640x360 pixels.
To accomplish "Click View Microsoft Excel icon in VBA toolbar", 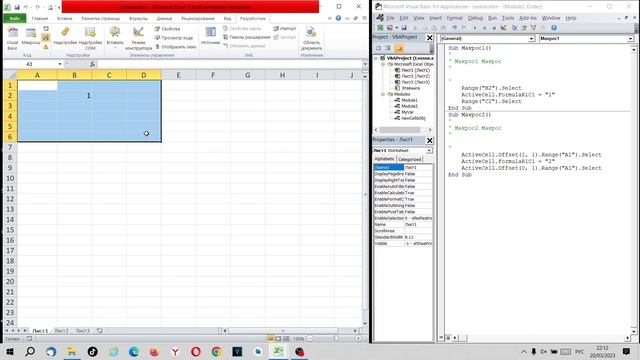I will 380,28.
